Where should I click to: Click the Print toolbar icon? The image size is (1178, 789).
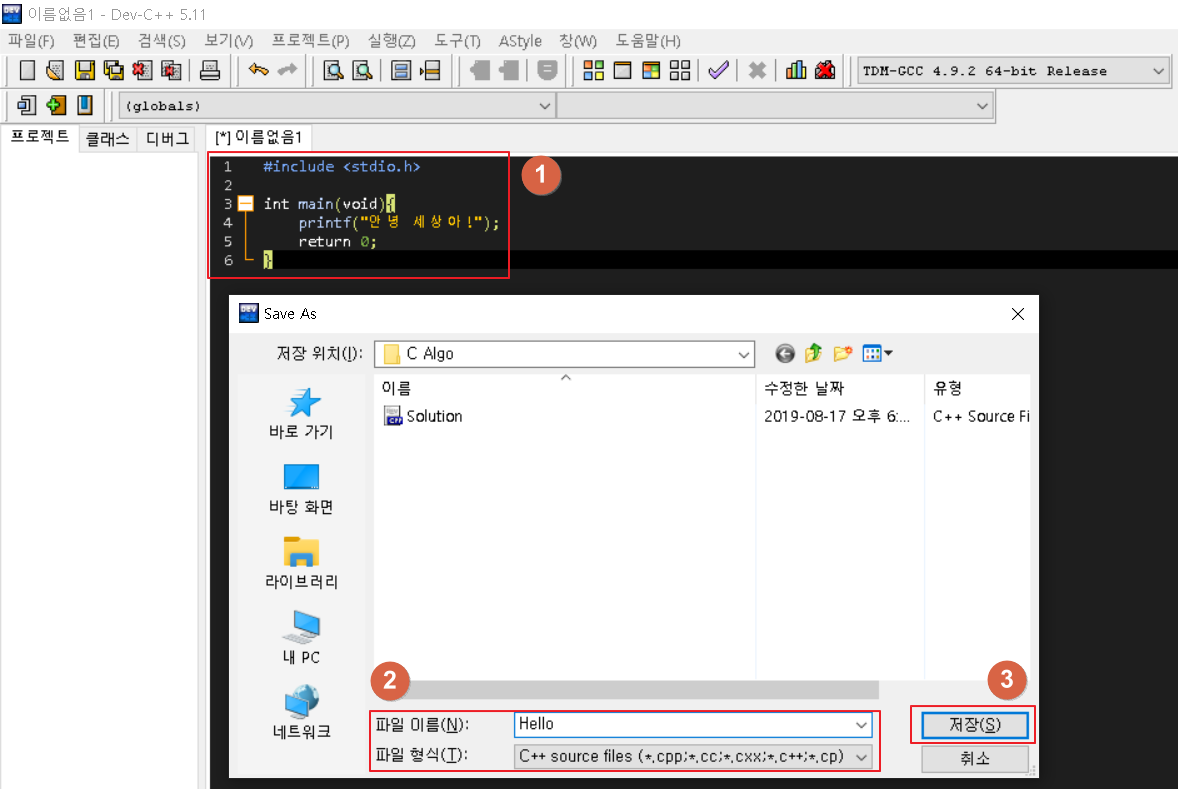tap(210, 71)
